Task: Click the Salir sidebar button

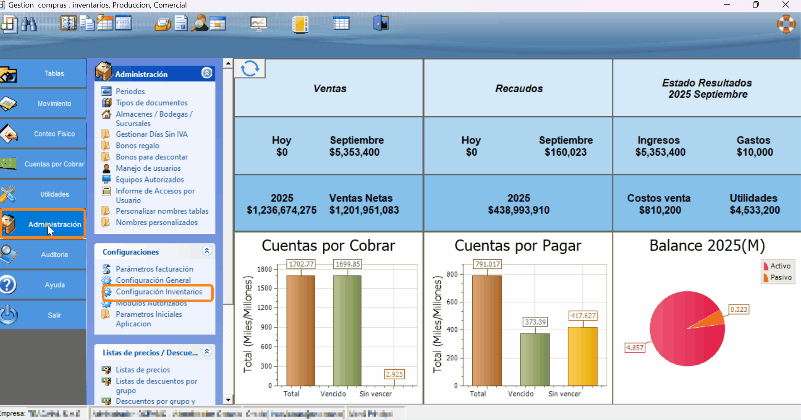Action: pyautogui.click(x=43, y=314)
